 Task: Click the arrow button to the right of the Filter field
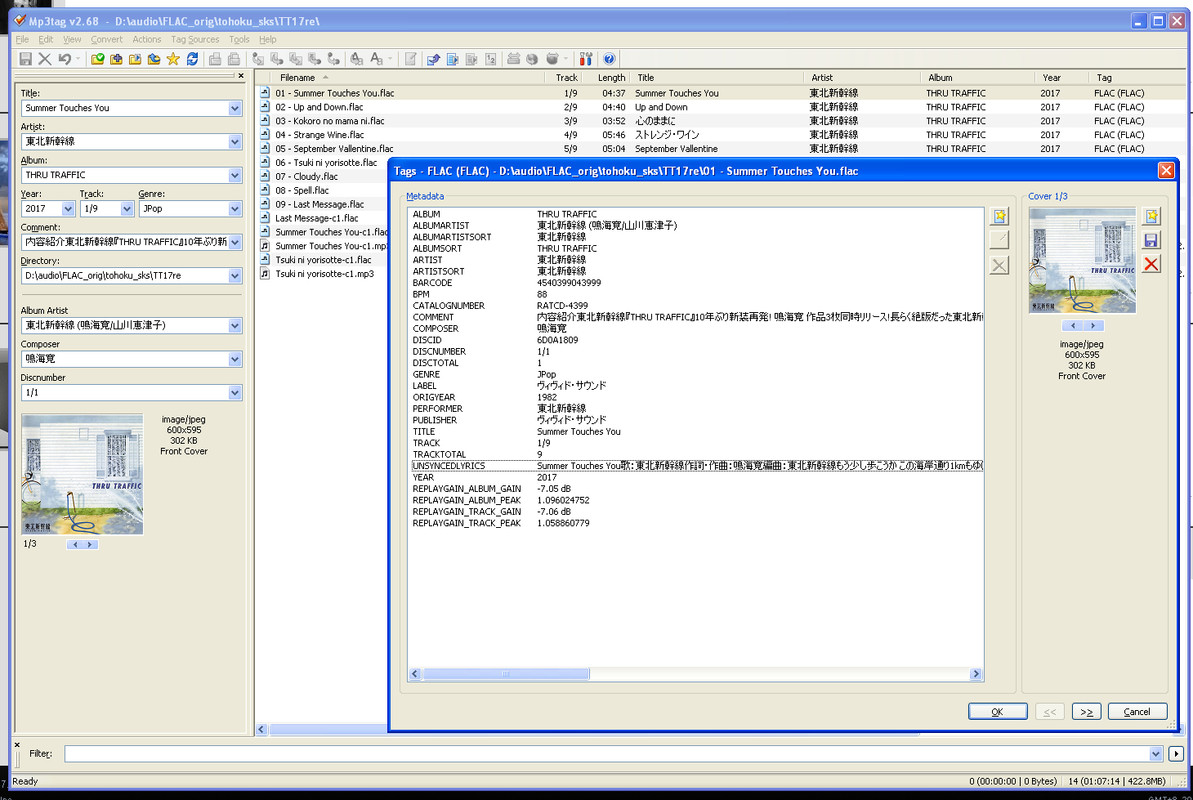point(1176,754)
